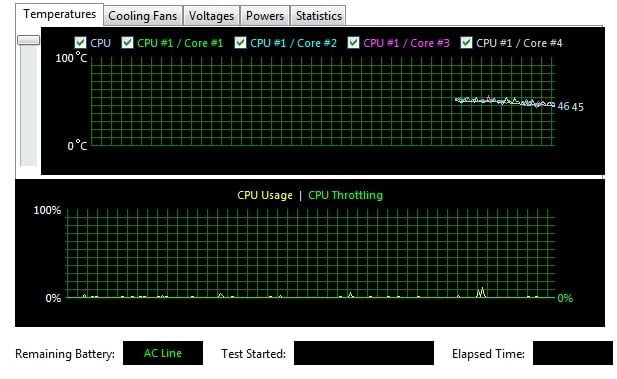The height and width of the screenshot is (379, 617).
Task: Click the 46 45 temperature readout
Action: click(571, 107)
